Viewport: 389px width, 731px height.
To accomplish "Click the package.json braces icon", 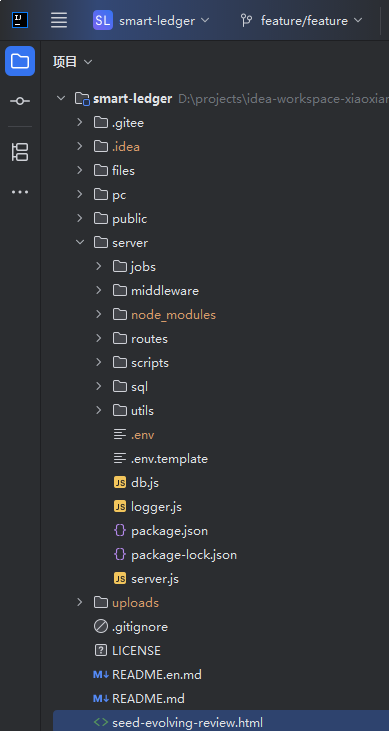I will (120, 531).
